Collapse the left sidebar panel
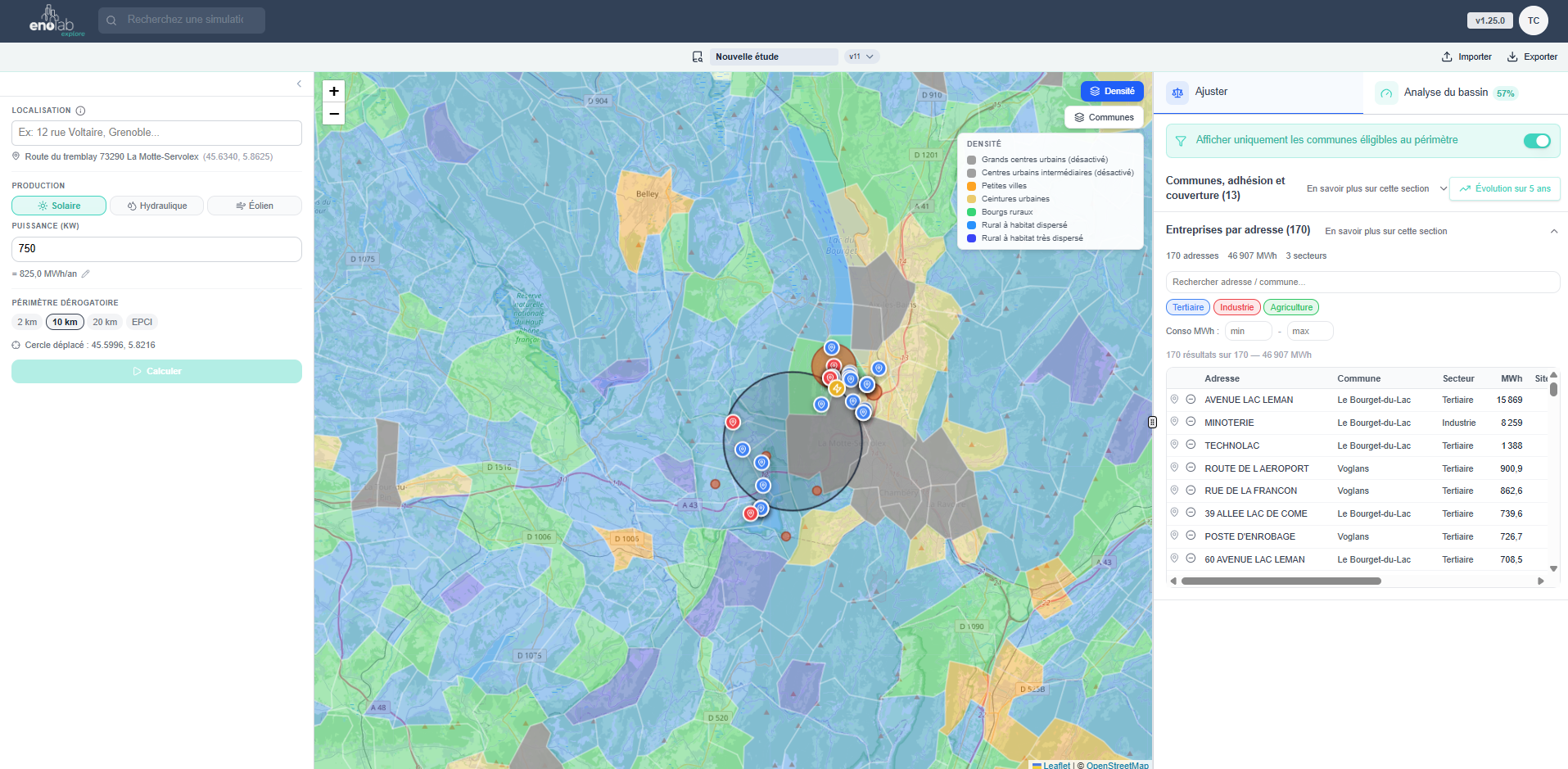 coord(299,84)
